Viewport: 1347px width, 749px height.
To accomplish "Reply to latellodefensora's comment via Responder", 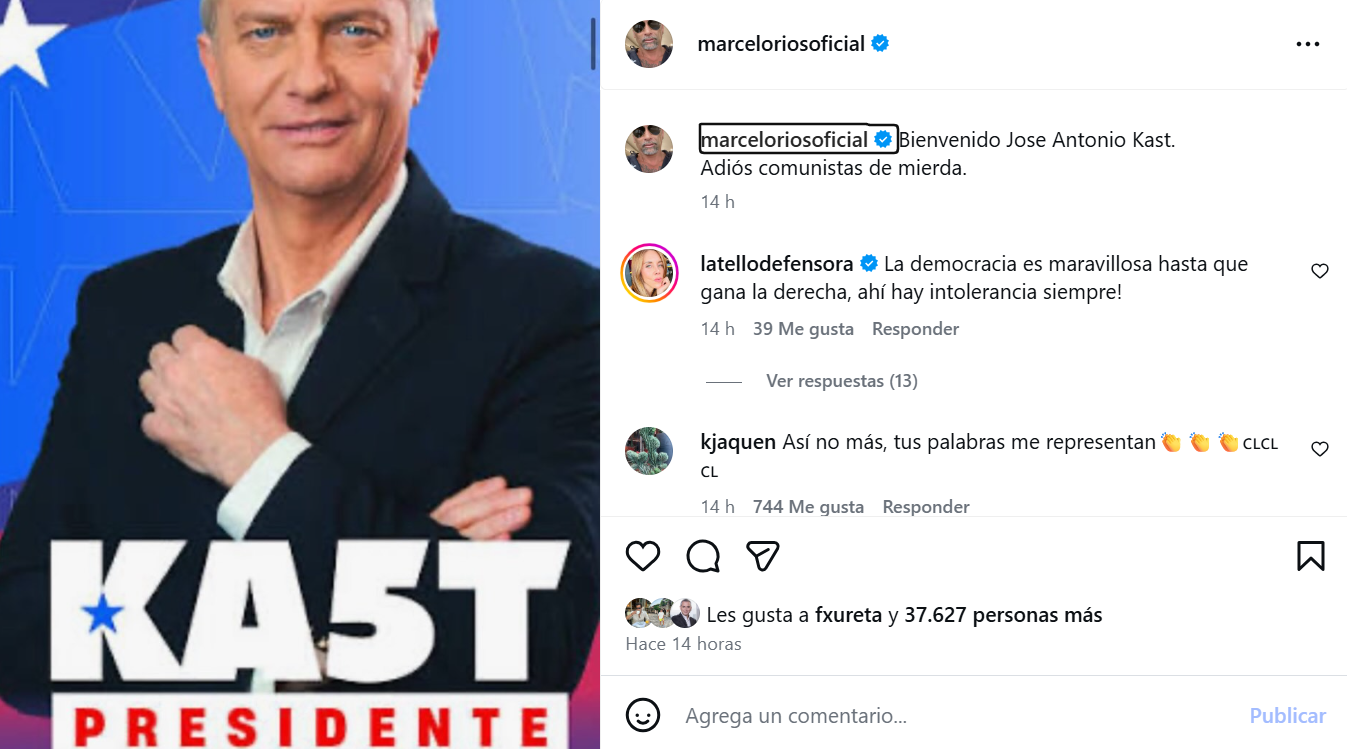I will click(915, 329).
